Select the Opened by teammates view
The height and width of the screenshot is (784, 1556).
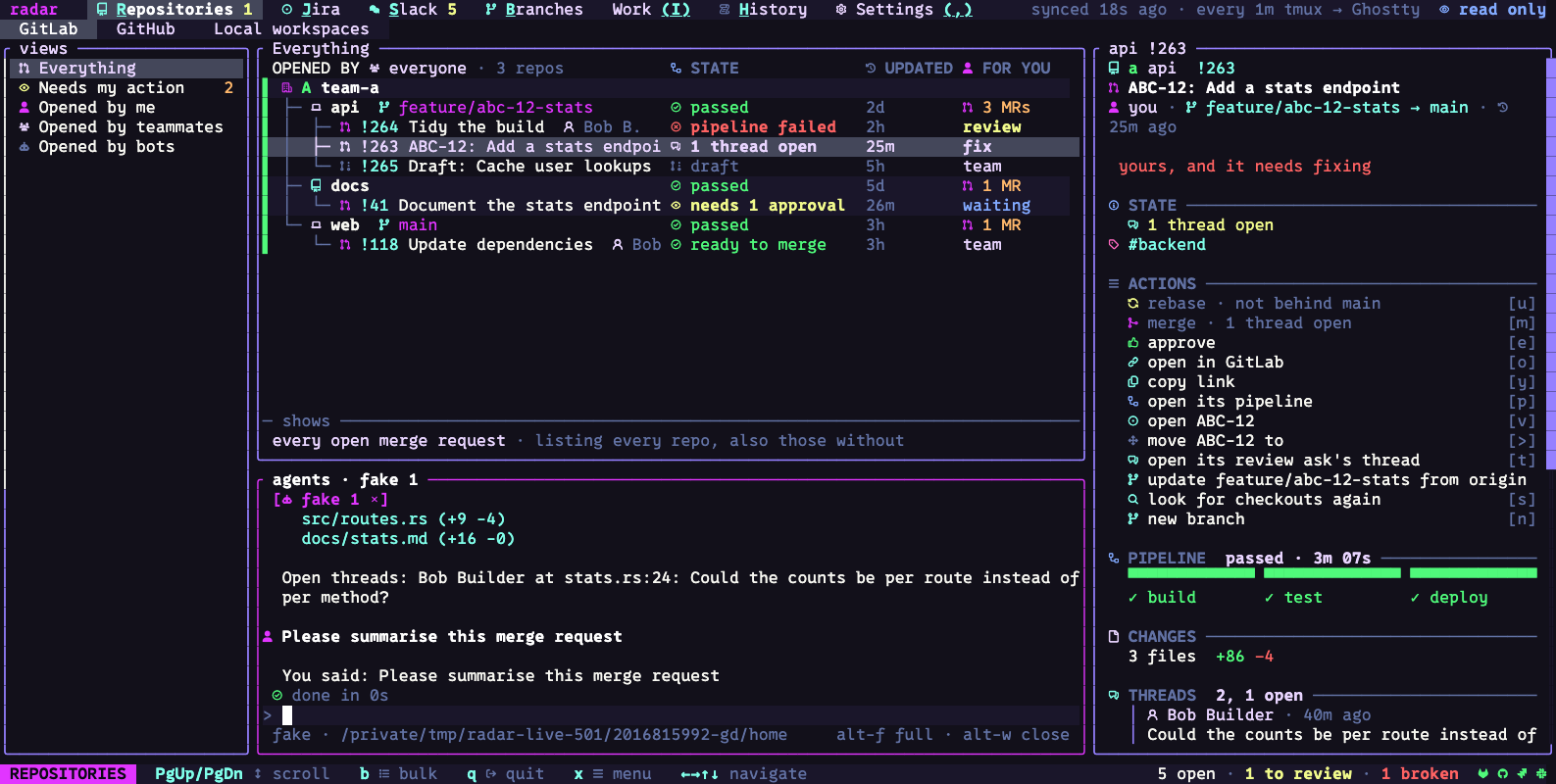click(x=126, y=127)
